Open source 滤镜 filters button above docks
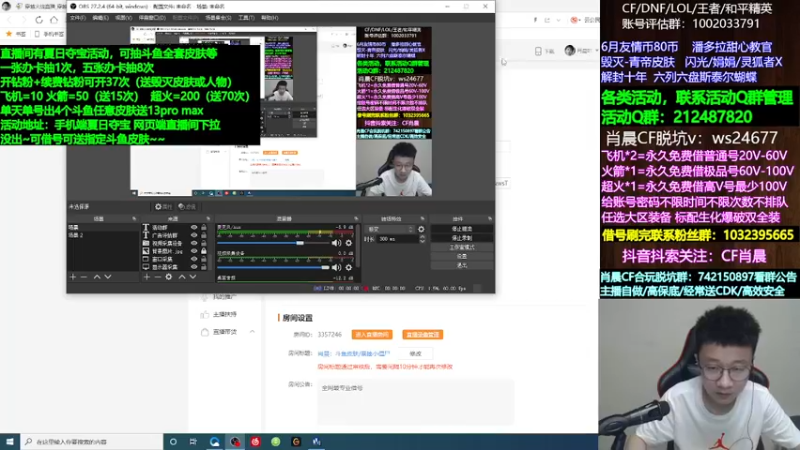 (x=187, y=207)
